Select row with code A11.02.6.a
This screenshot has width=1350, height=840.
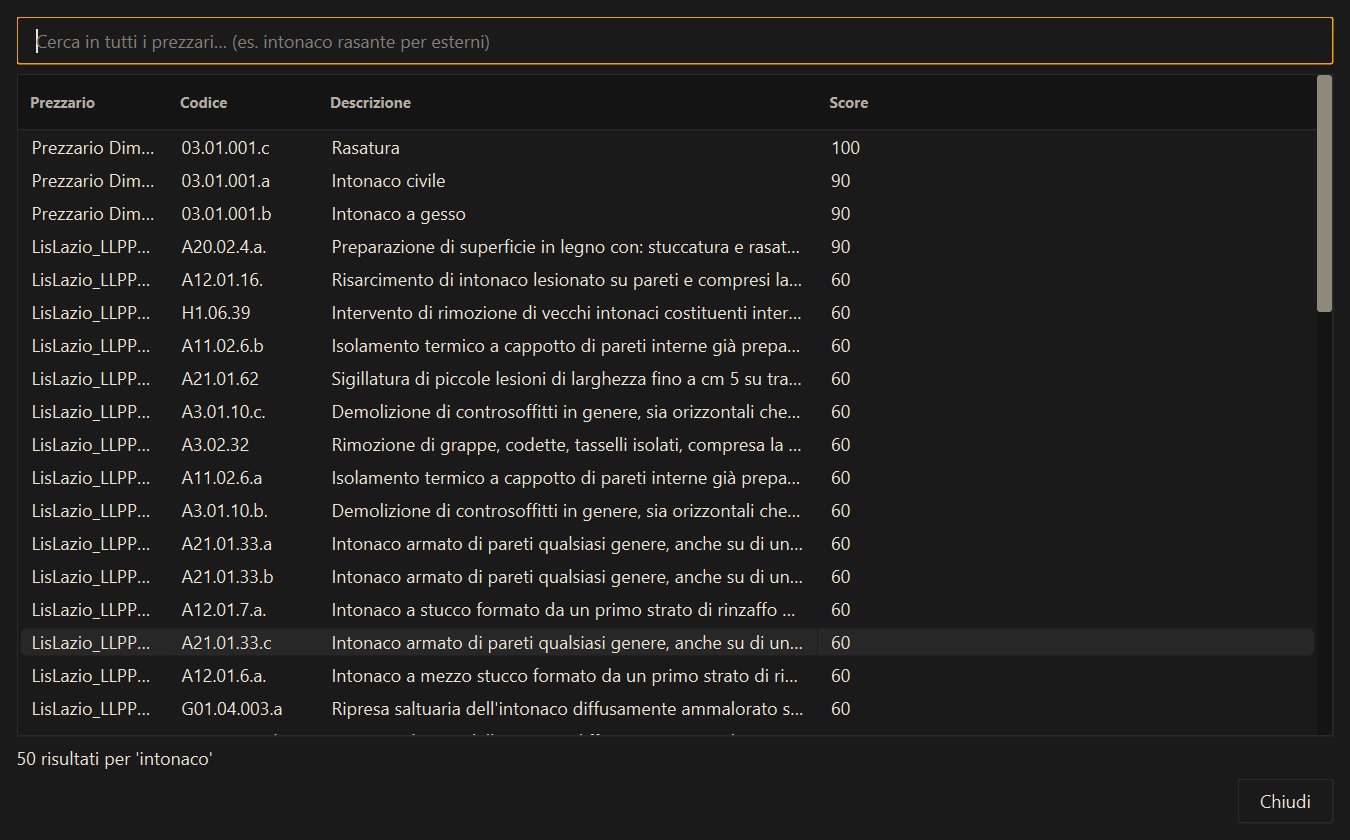667,478
